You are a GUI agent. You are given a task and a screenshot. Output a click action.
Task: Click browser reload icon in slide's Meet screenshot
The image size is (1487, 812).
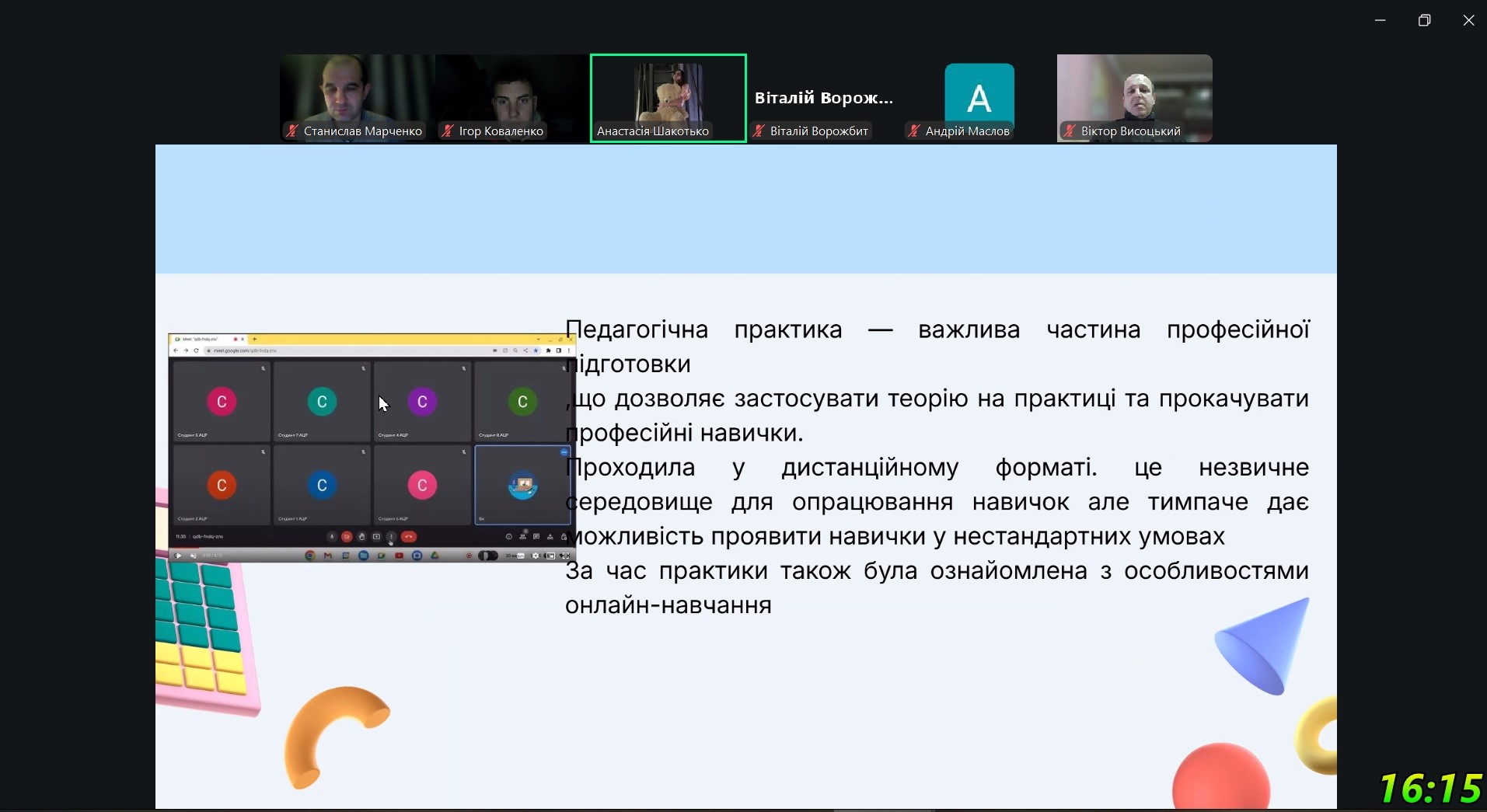(x=197, y=350)
